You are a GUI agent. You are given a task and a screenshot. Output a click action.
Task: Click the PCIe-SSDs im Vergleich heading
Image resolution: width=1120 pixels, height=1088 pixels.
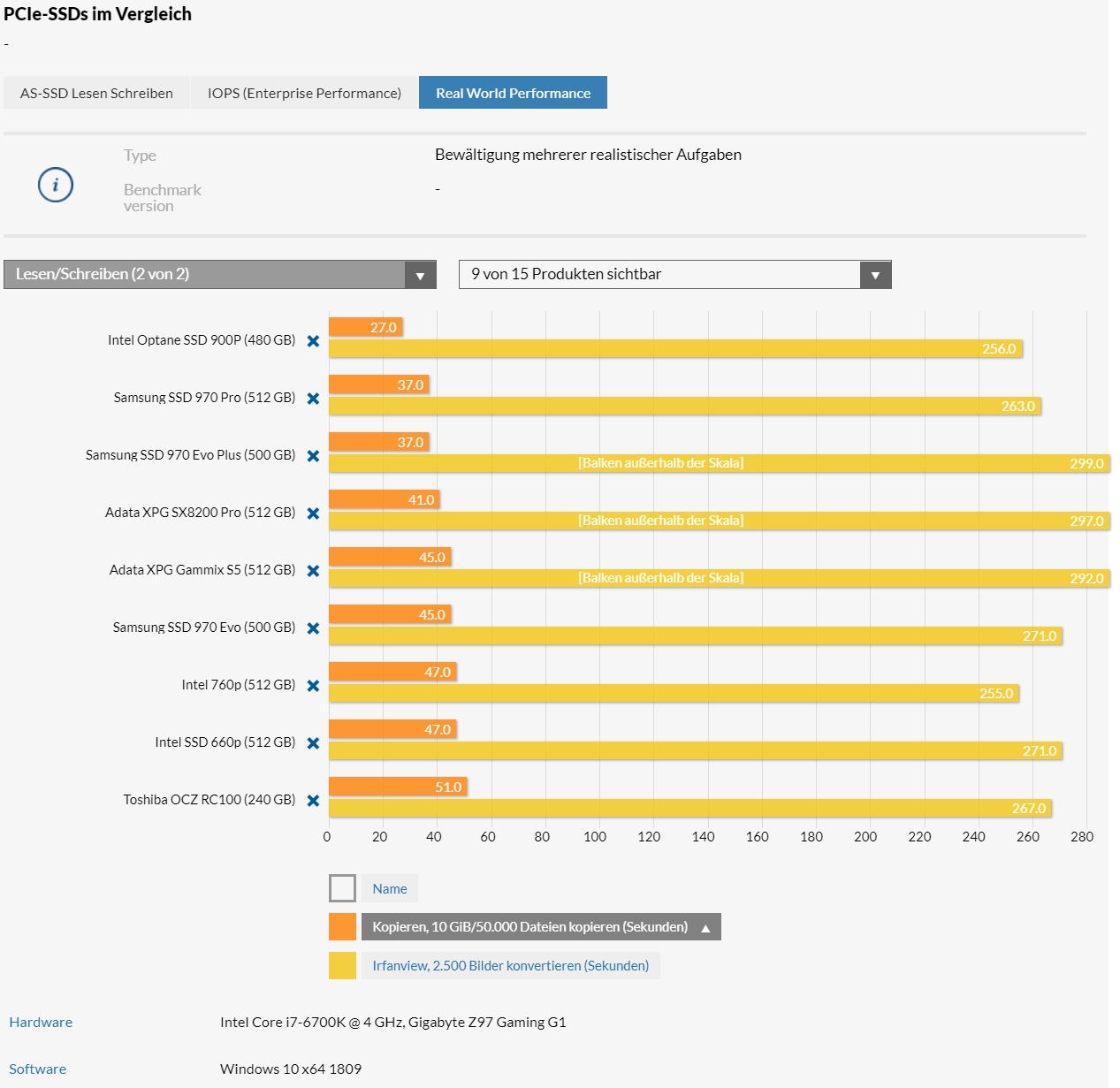tap(97, 14)
